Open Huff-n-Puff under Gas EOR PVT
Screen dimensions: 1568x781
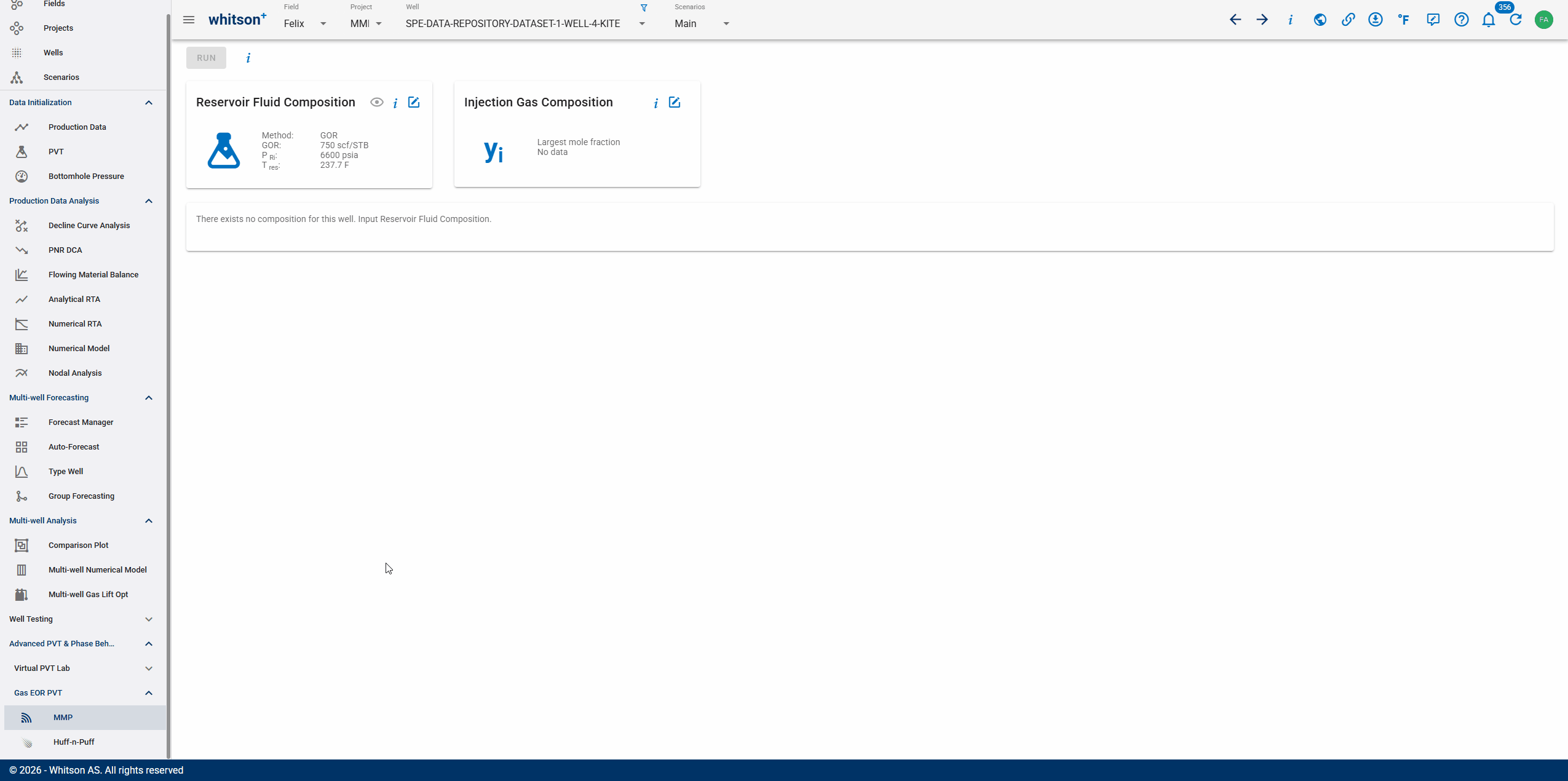[85, 742]
